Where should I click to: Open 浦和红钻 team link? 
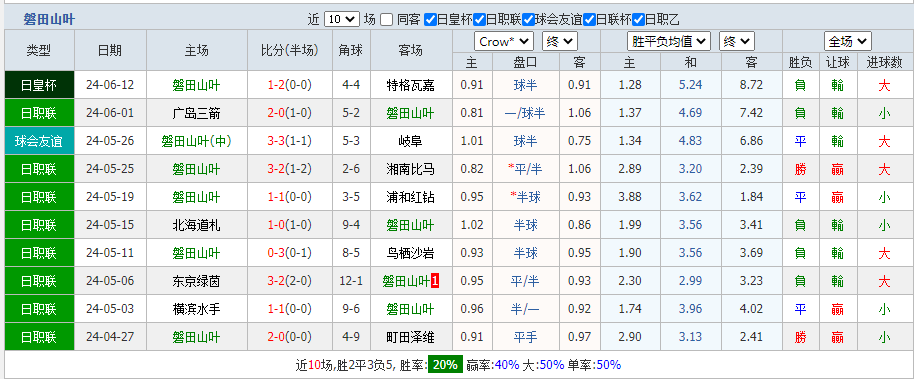pos(411,198)
